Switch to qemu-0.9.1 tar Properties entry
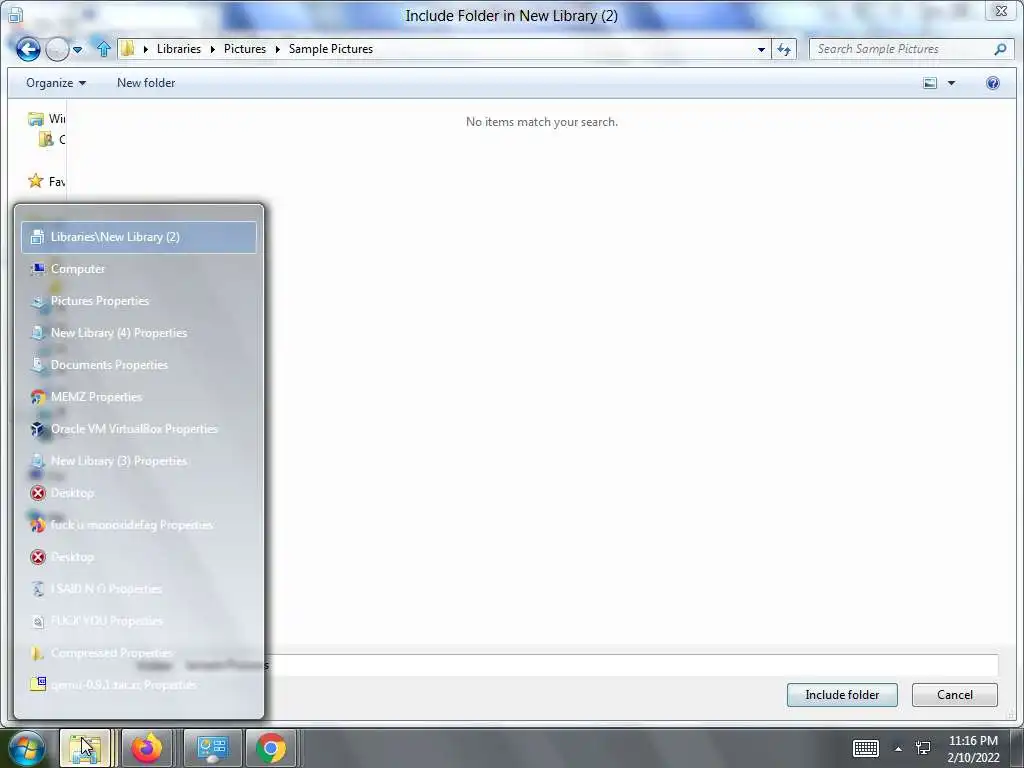Screen dimensions: 1024x768 pyautogui.click(x=139, y=685)
